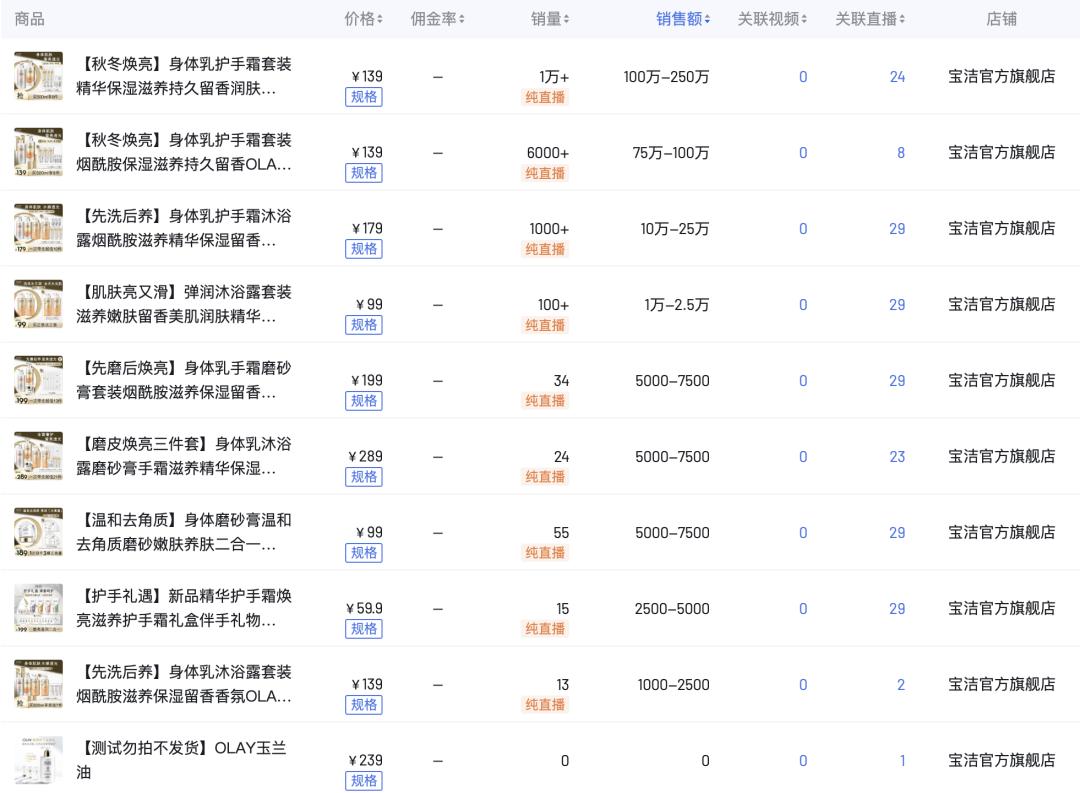
Task: Open the 24 关联直播 link on the first row
Action: [898, 76]
